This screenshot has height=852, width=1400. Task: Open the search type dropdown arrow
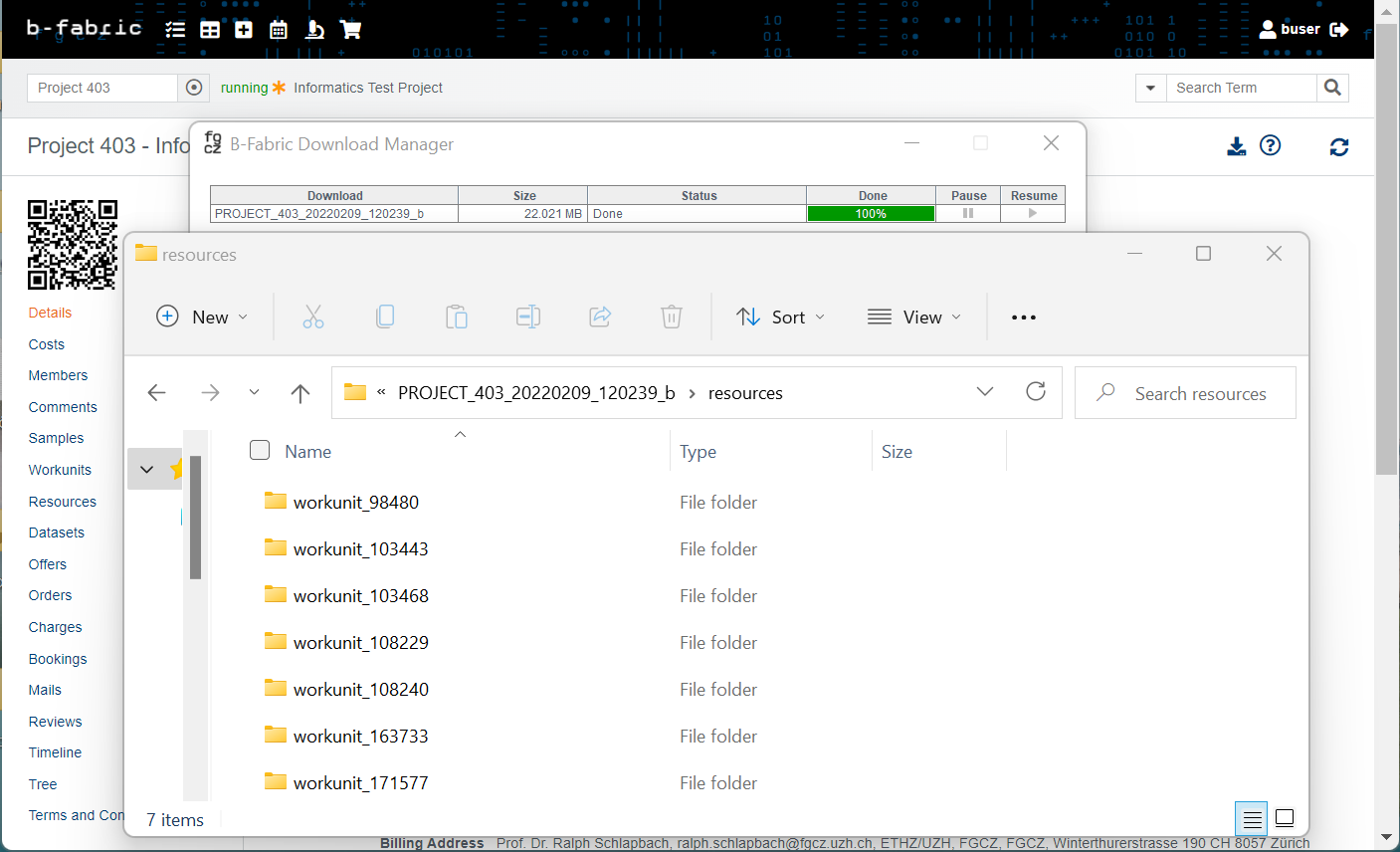click(1150, 88)
